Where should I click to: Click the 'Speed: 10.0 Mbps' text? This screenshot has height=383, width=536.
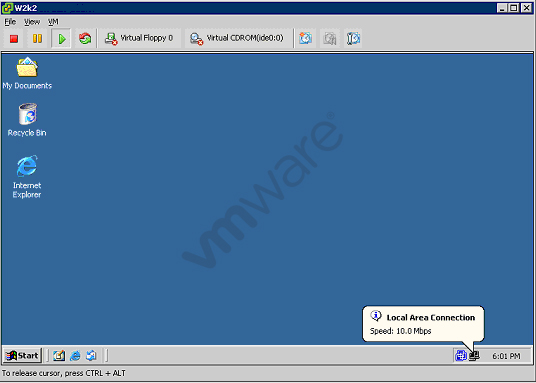(400, 331)
